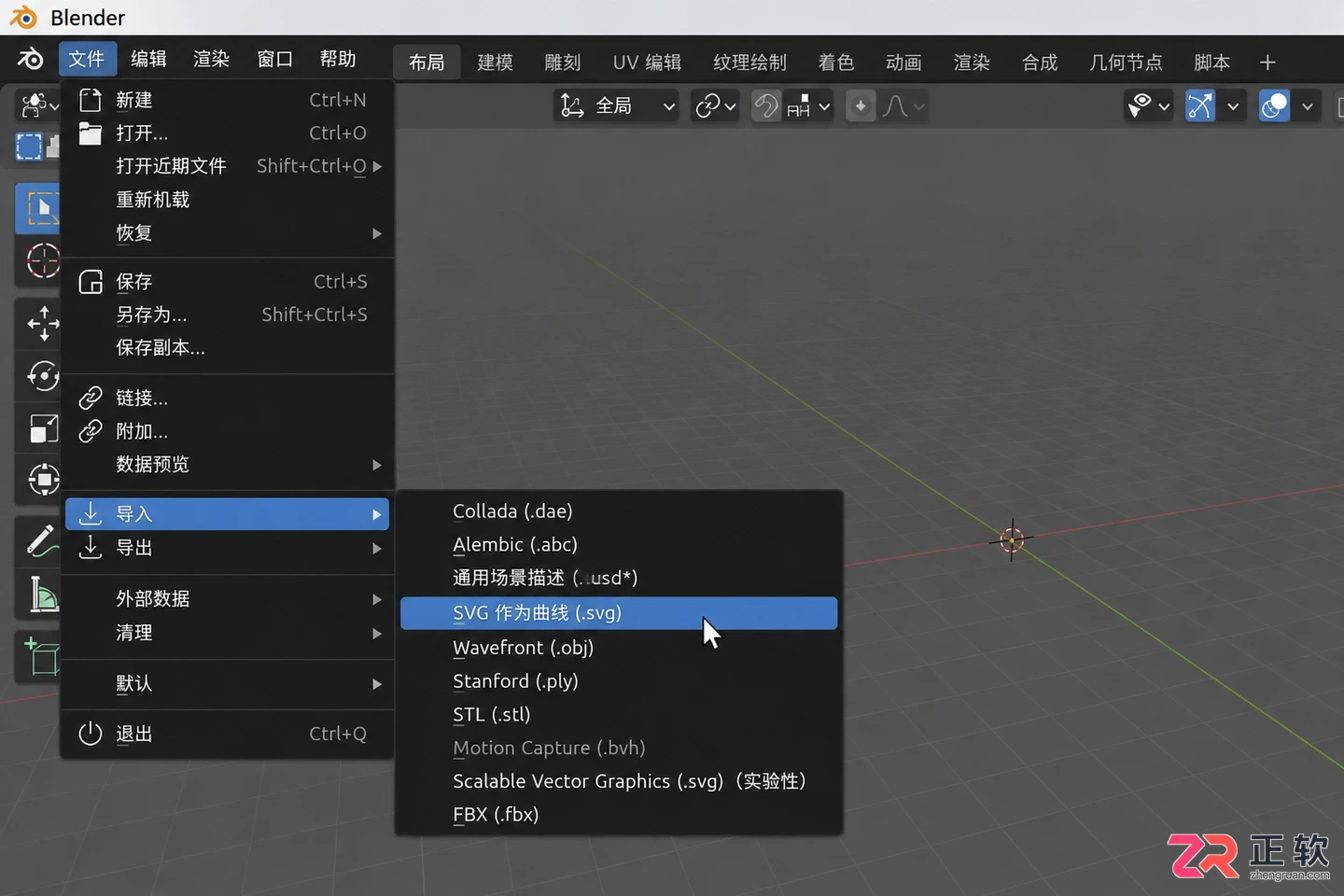Click 重新机载 menu entry

coord(227,200)
